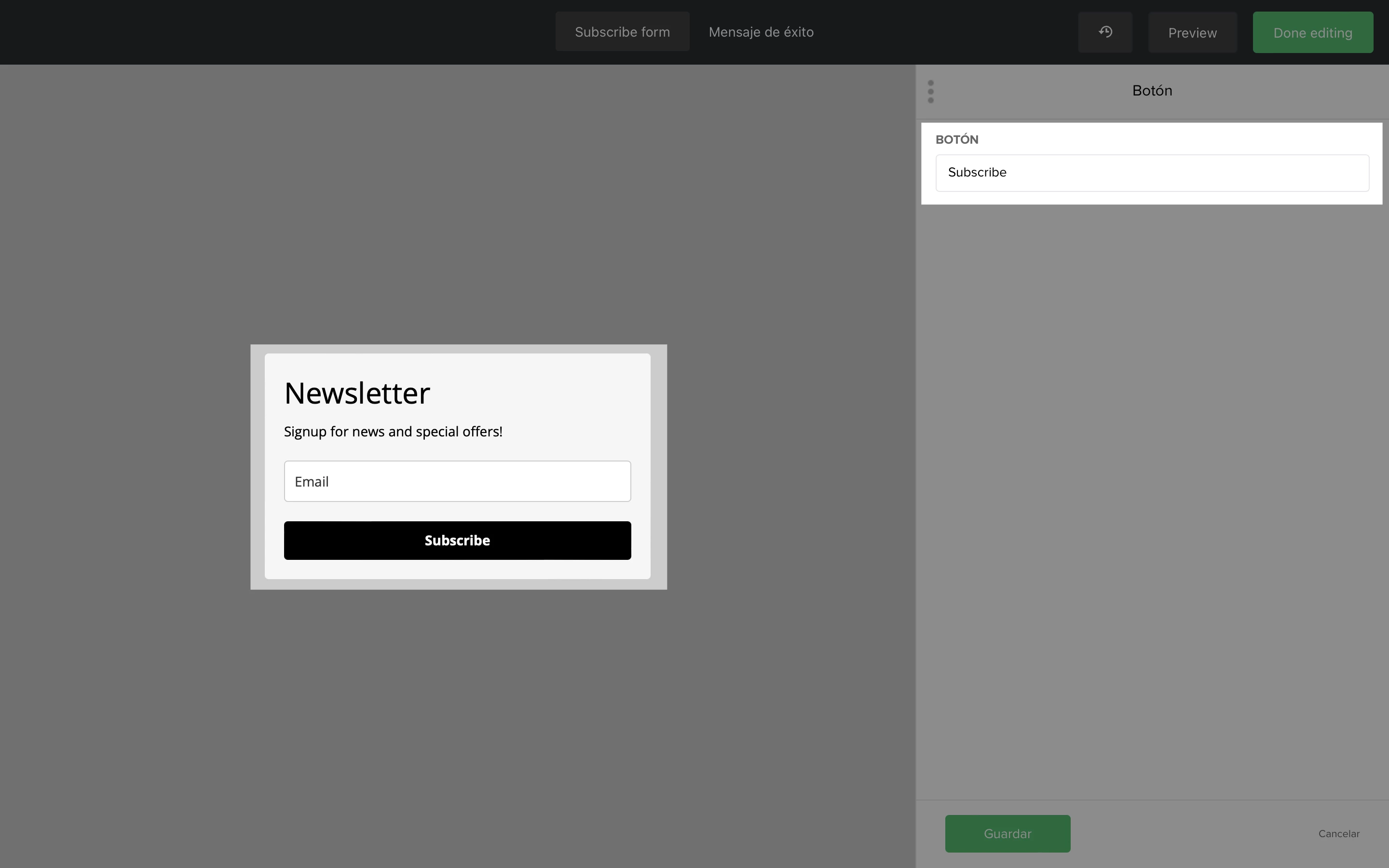Click the Botón panel title

[1152, 91]
